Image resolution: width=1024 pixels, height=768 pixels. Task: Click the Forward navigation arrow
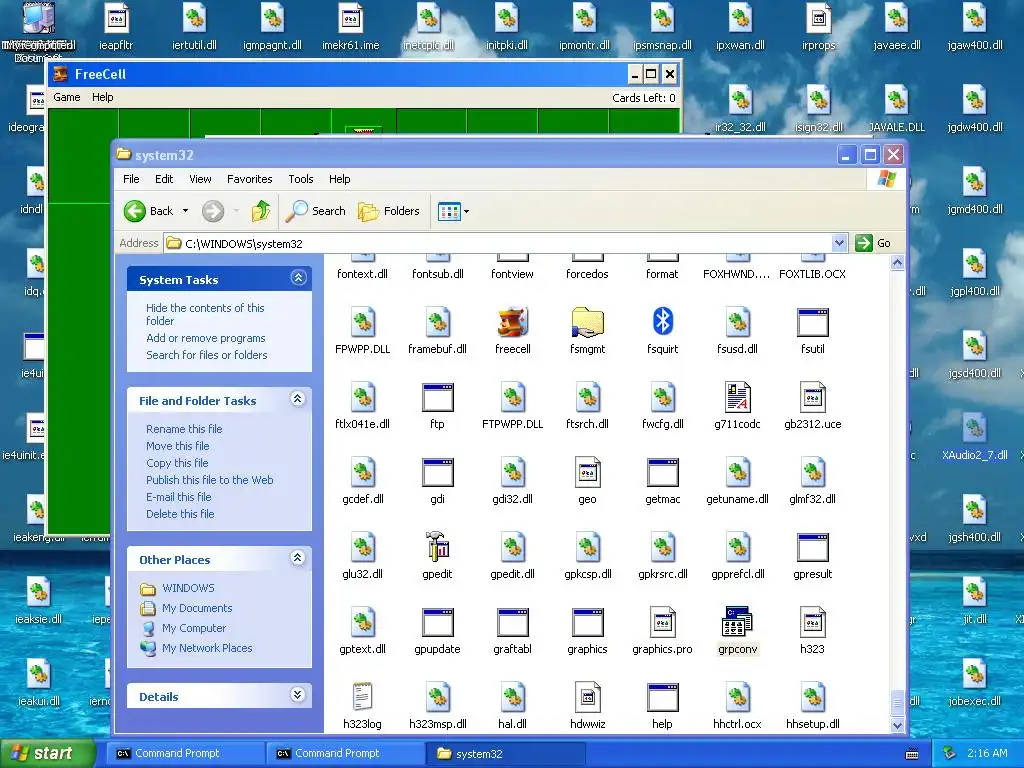point(213,211)
